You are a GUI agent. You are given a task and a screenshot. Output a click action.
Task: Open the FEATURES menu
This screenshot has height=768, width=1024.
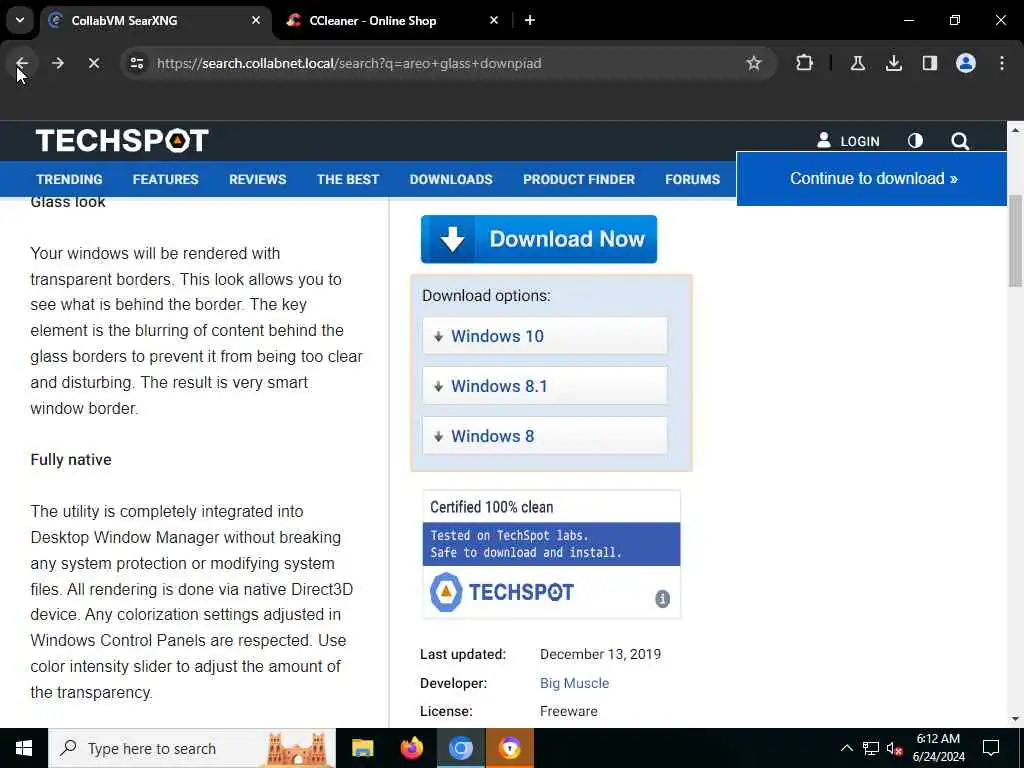pos(165,179)
